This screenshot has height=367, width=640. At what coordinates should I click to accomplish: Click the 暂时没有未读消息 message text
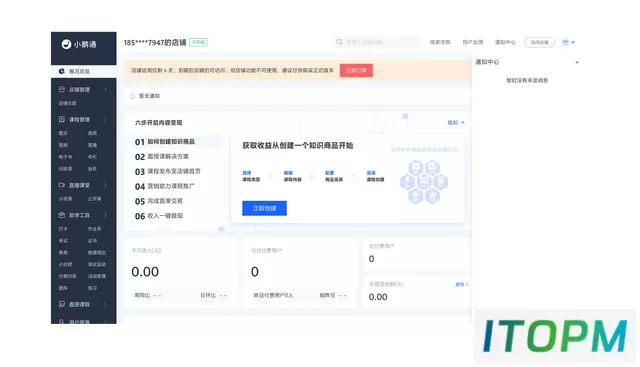[527, 80]
